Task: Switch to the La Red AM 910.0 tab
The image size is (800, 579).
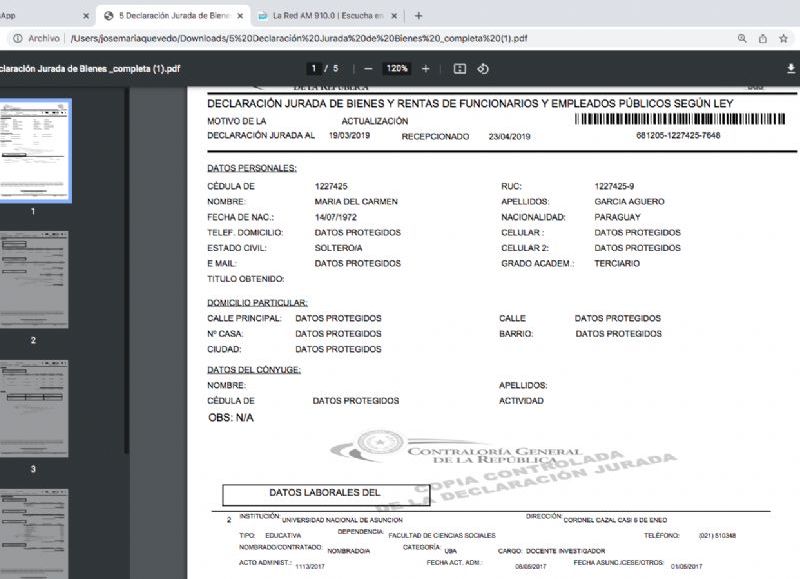Action: point(328,16)
